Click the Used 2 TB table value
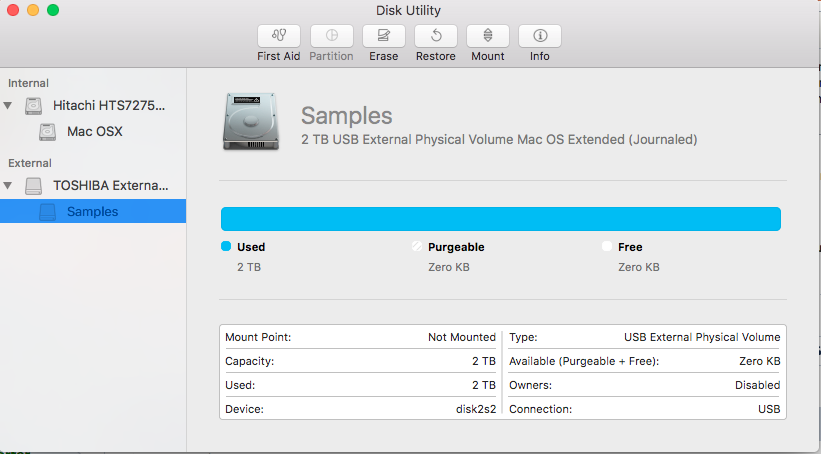821x454 pixels. pyautogui.click(x=484, y=385)
